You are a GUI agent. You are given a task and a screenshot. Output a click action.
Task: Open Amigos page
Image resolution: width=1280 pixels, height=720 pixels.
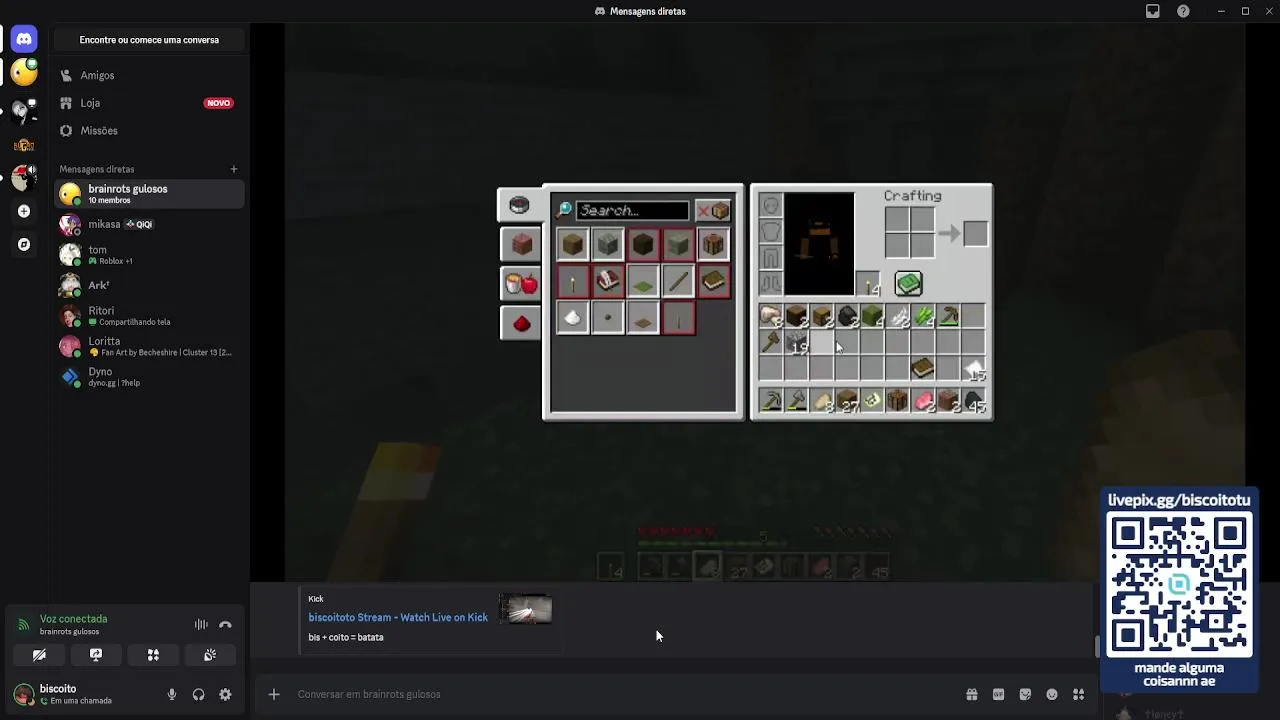click(149, 75)
